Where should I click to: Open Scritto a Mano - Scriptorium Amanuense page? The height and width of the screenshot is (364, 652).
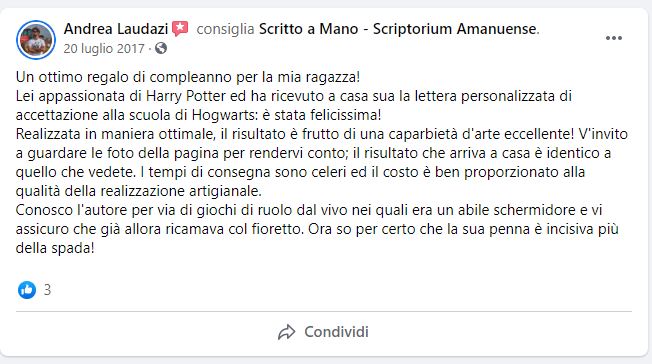(398, 29)
